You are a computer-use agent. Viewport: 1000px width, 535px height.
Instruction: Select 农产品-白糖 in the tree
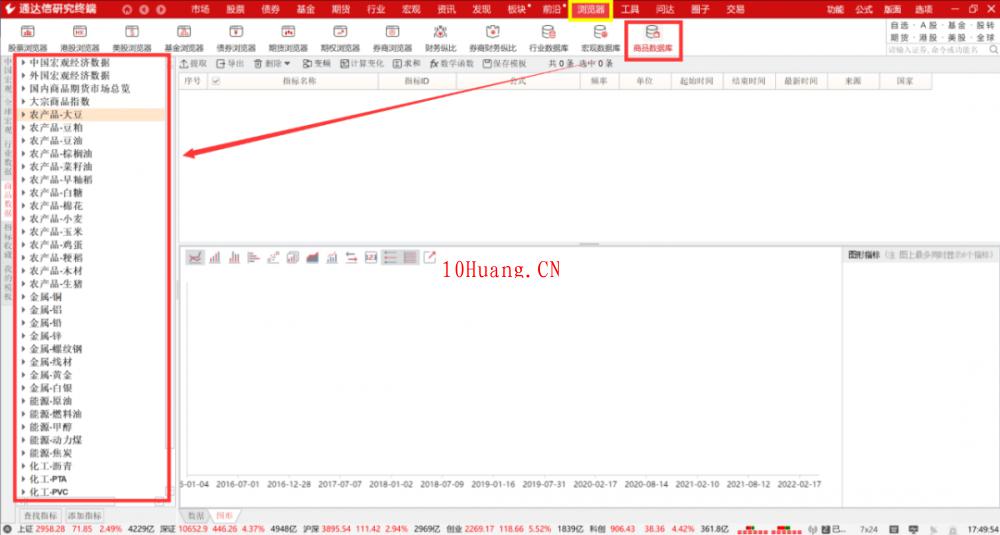tap(56, 193)
